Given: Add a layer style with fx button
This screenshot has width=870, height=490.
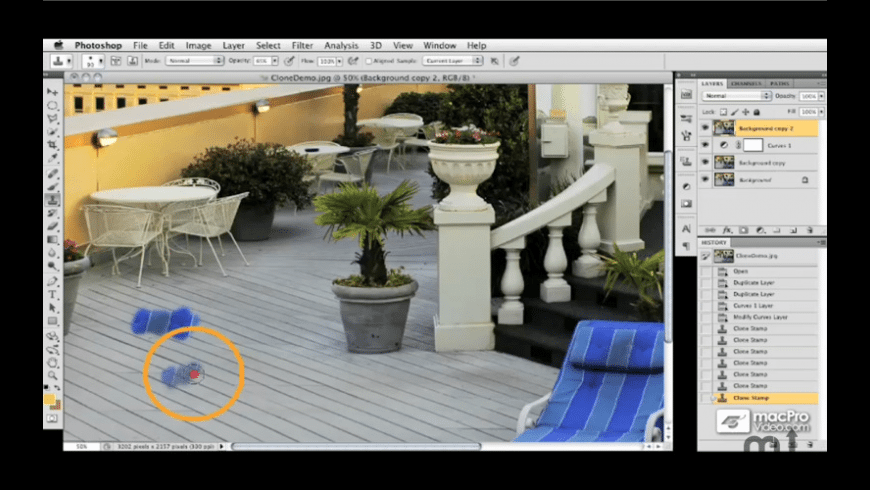Looking at the screenshot, I should [726, 230].
